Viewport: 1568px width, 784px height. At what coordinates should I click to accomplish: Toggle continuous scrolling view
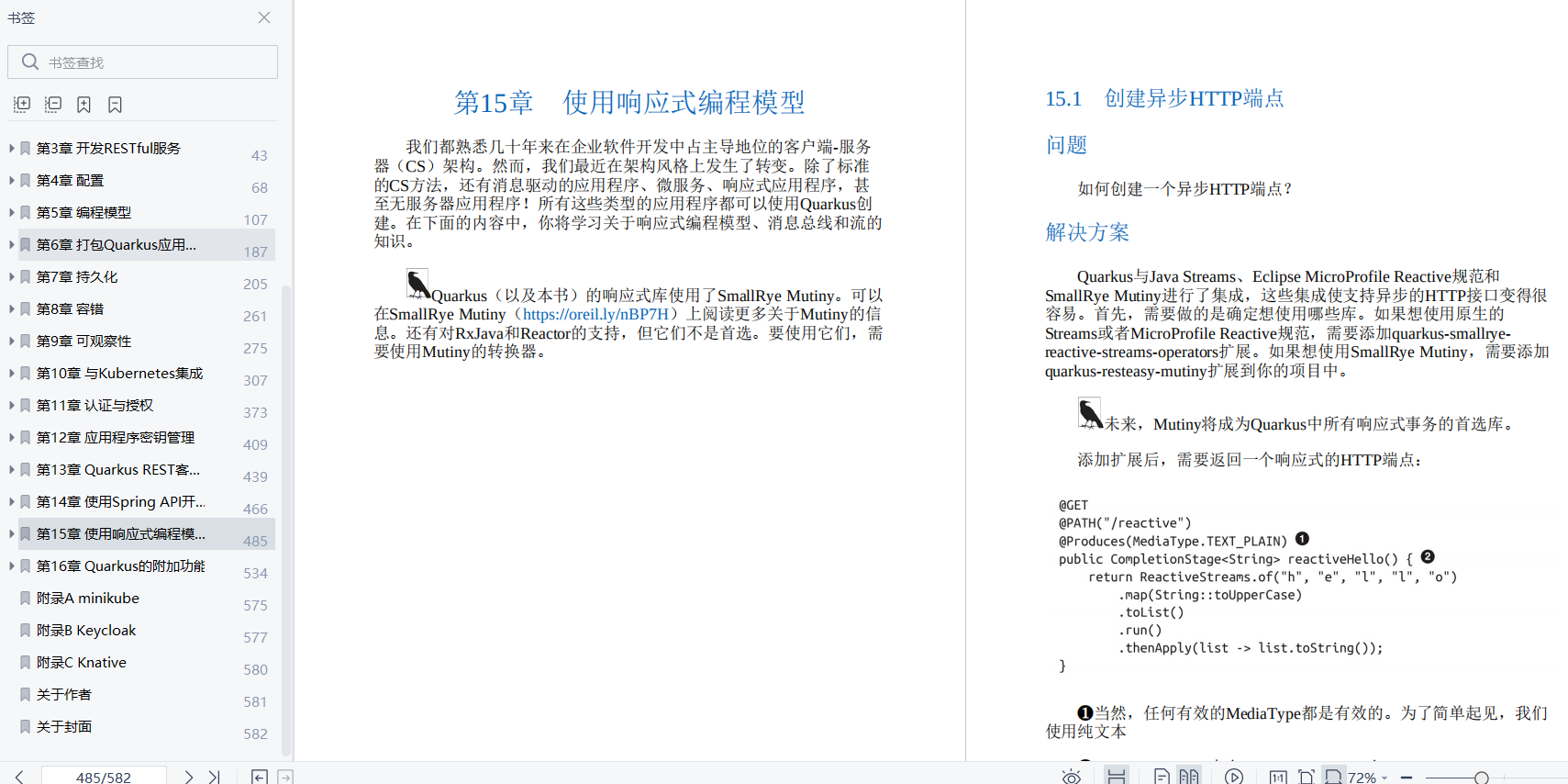(x=1117, y=777)
